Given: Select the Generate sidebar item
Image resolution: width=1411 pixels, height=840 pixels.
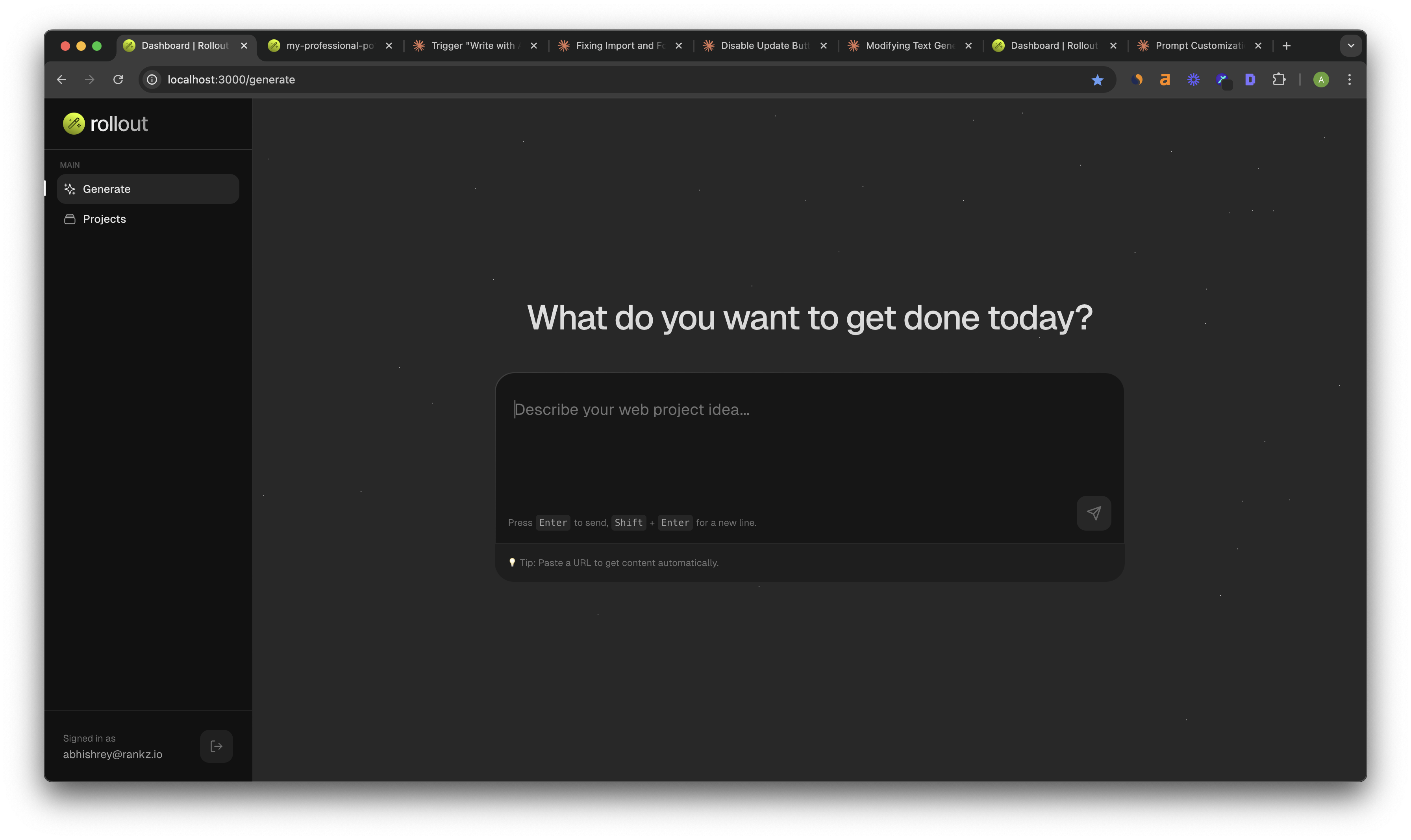Looking at the screenshot, I should click(106, 189).
